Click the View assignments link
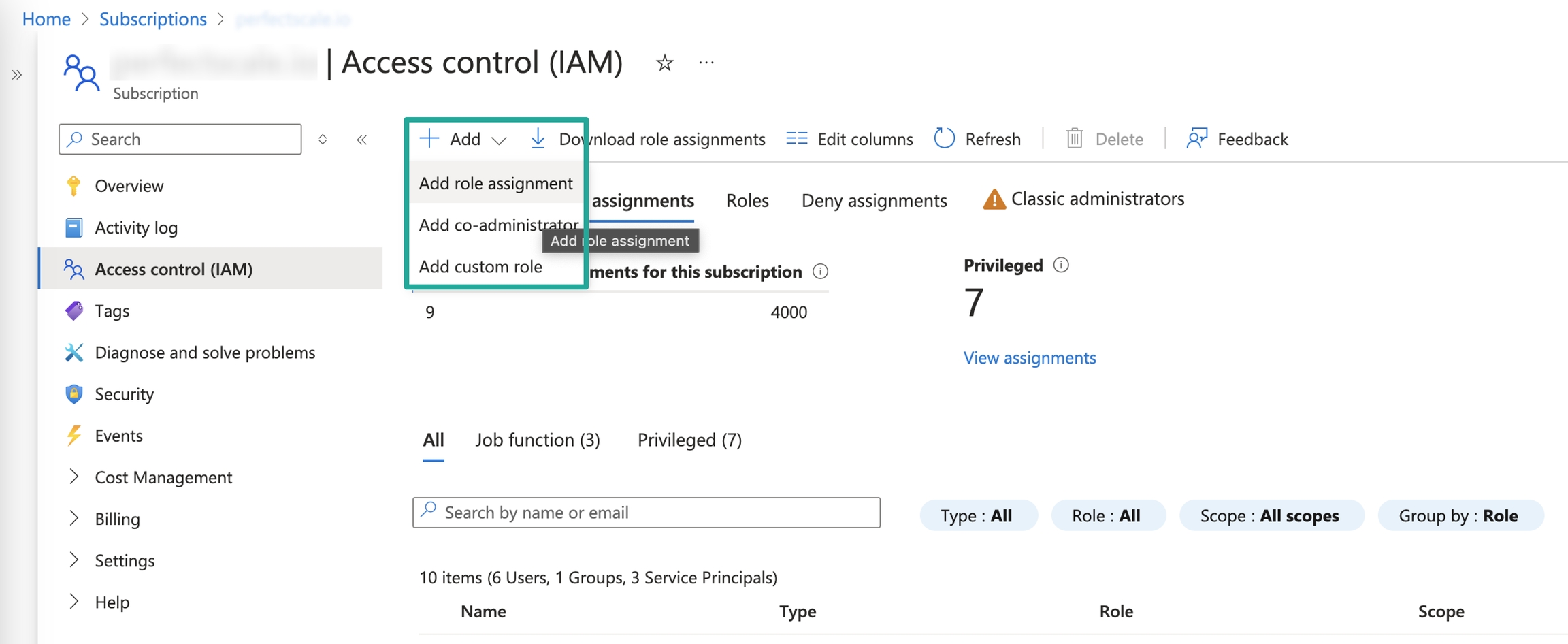Viewport: 1568px width, 644px height. click(1029, 357)
